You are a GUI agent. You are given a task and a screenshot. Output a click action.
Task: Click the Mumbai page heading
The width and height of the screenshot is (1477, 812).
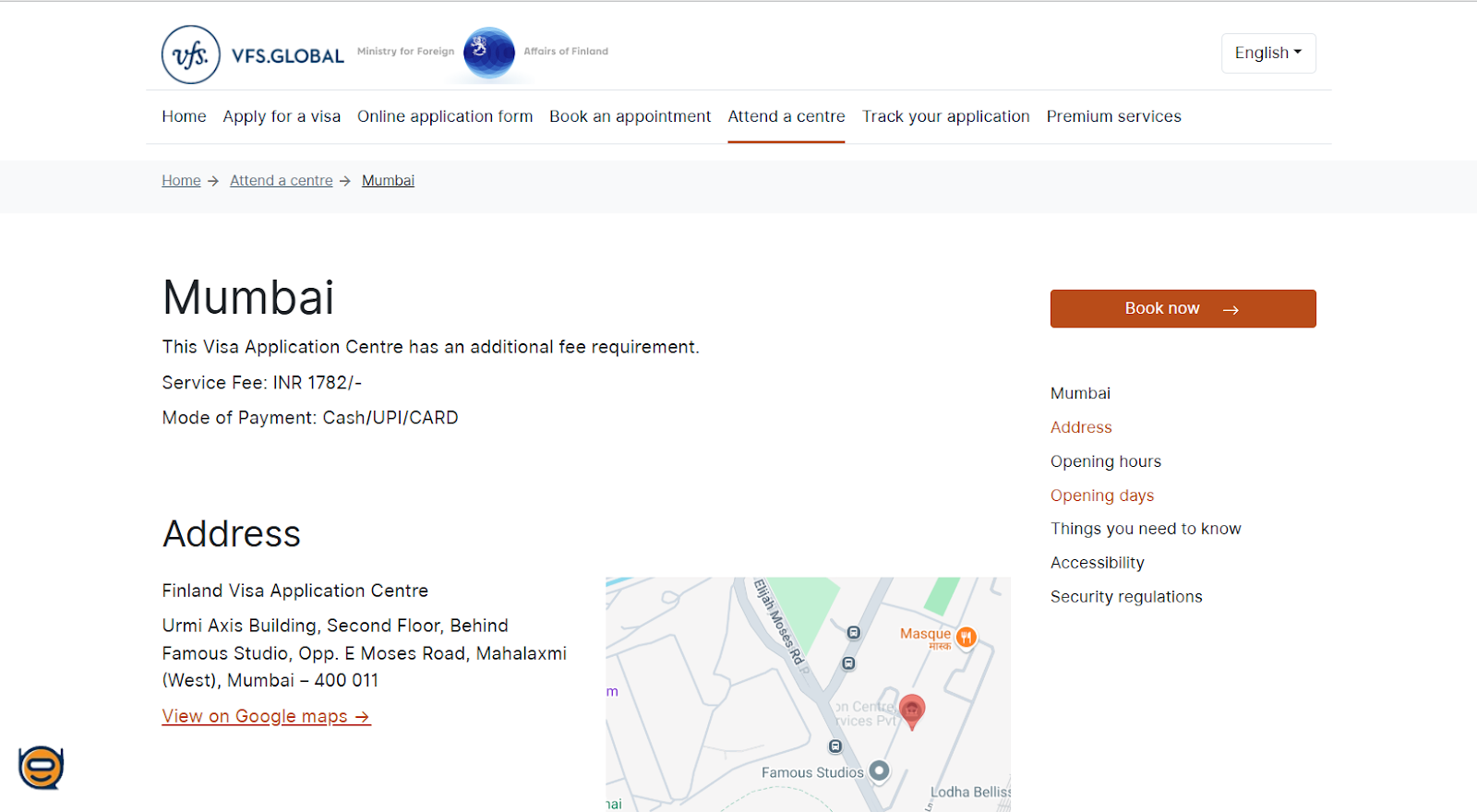[x=248, y=297]
